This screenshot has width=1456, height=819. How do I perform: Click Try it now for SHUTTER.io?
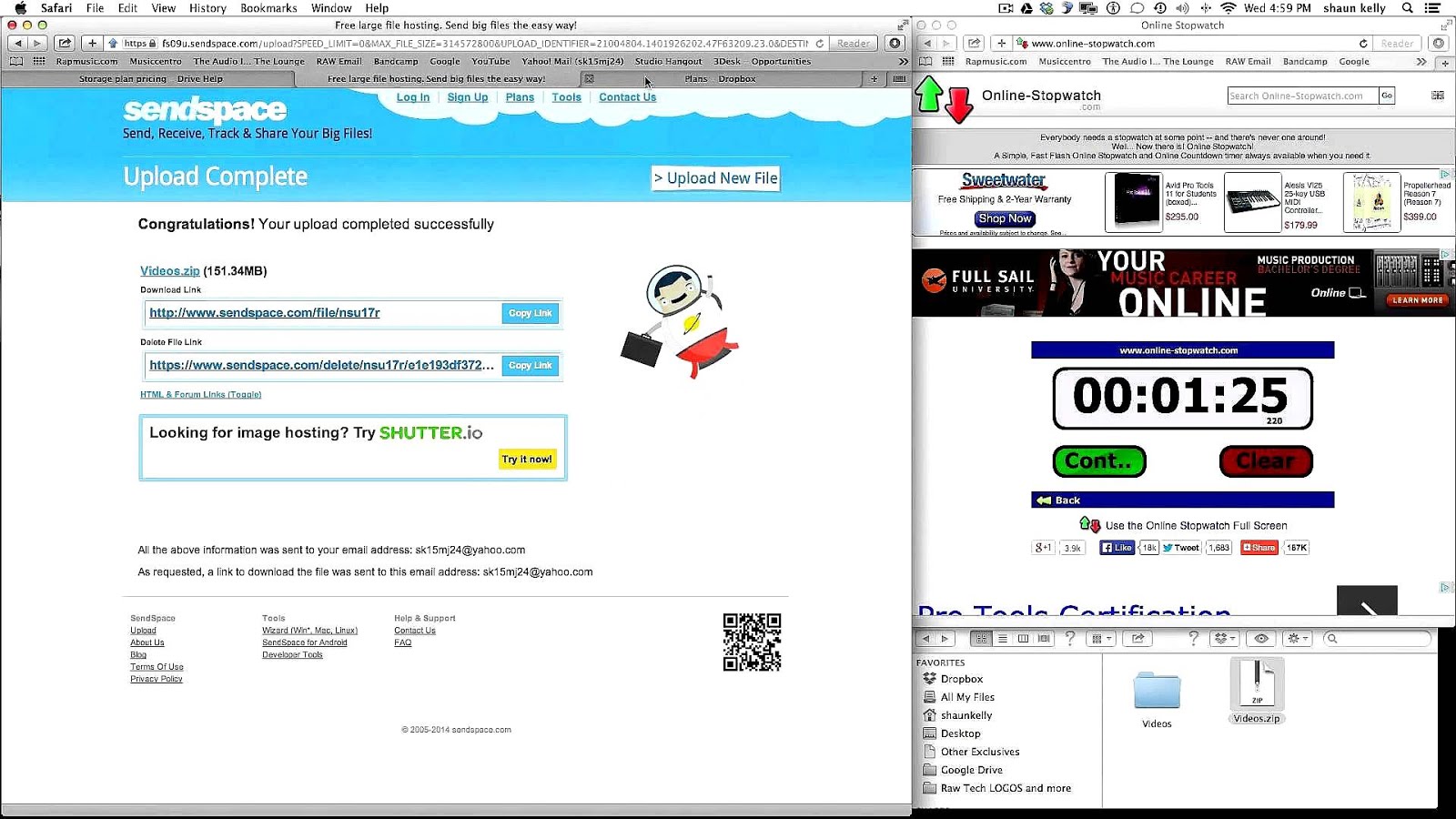point(527,460)
